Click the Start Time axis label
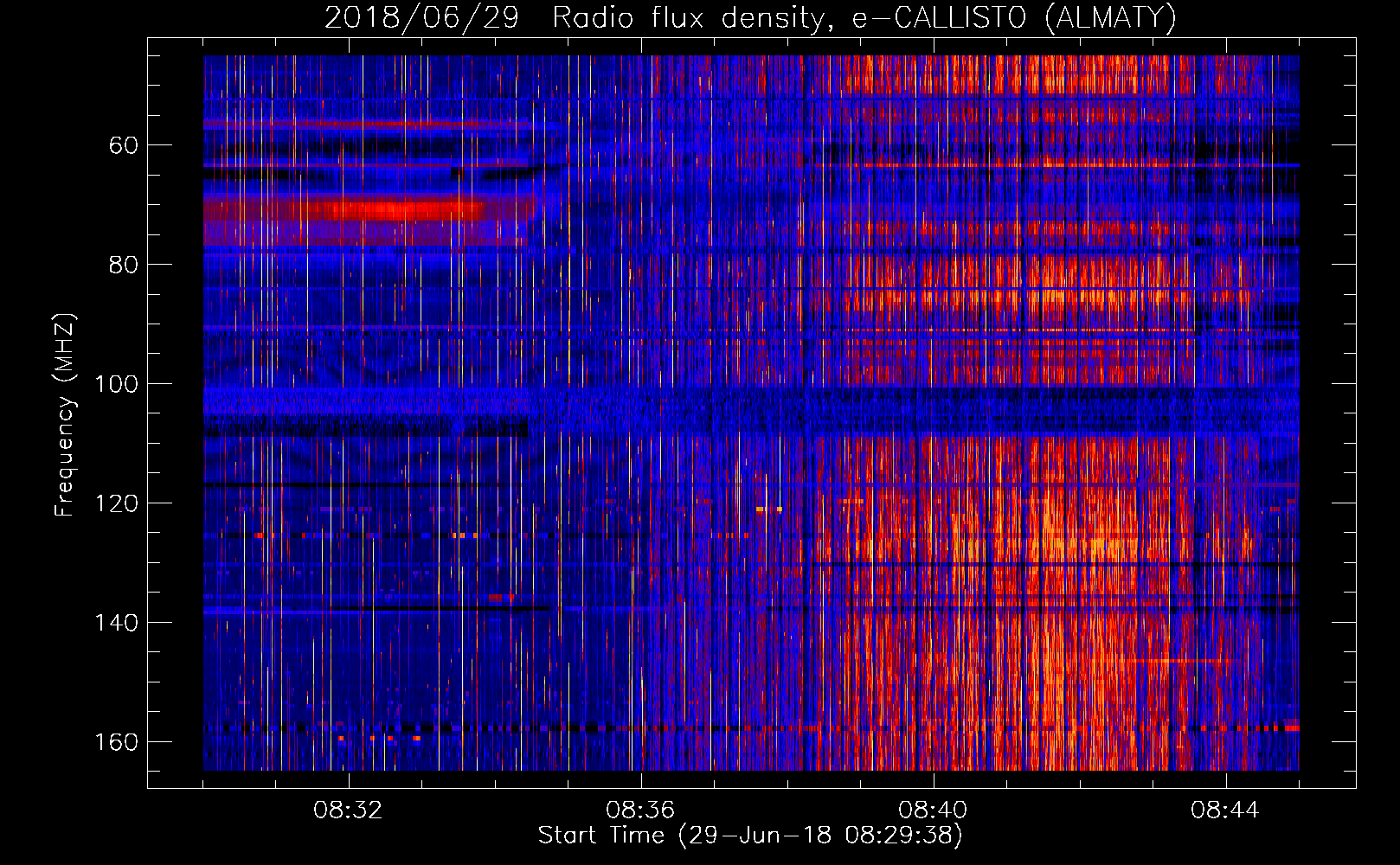 (750, 836)
